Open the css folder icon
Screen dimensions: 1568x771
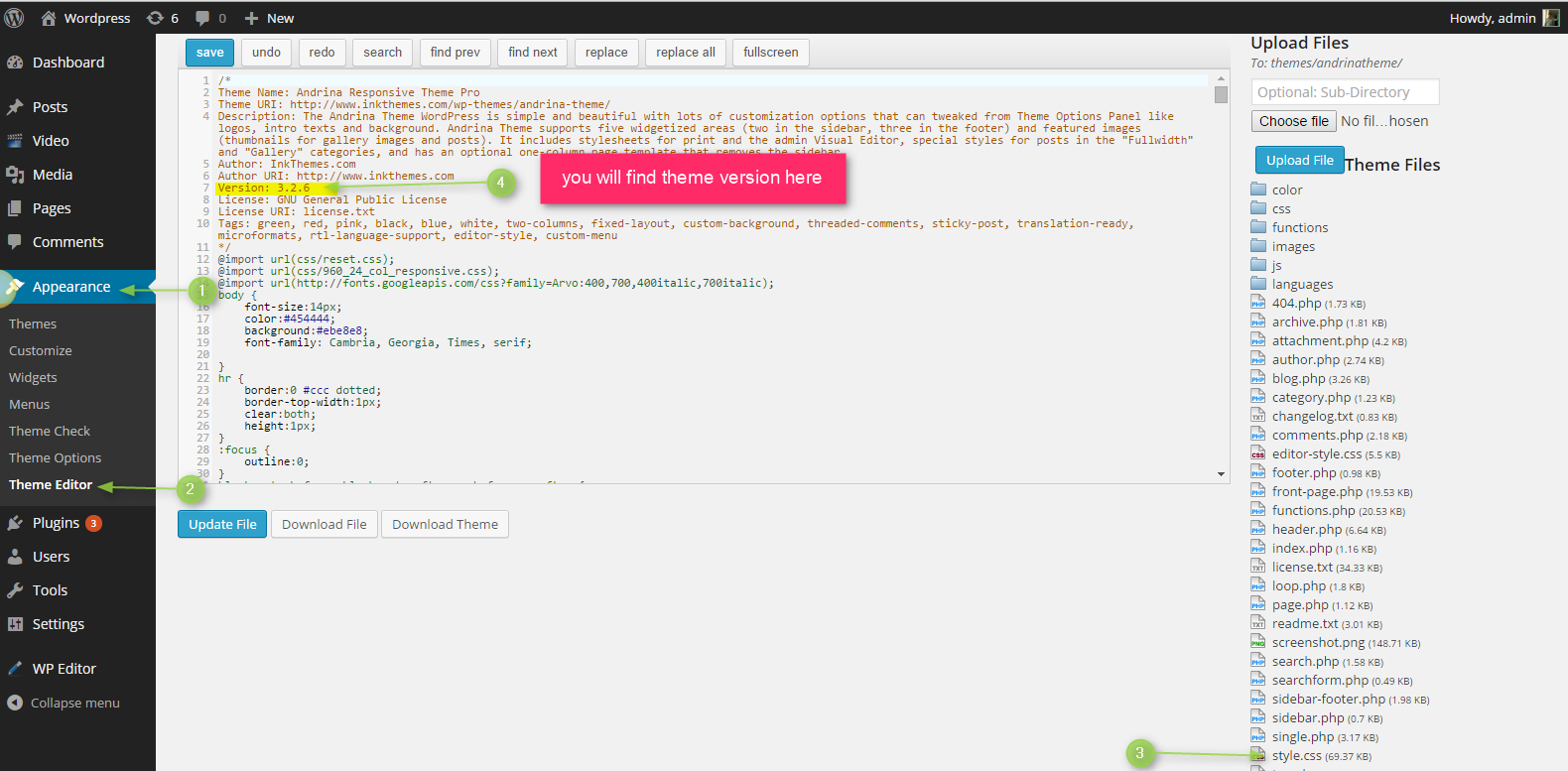pos(1258,208)
